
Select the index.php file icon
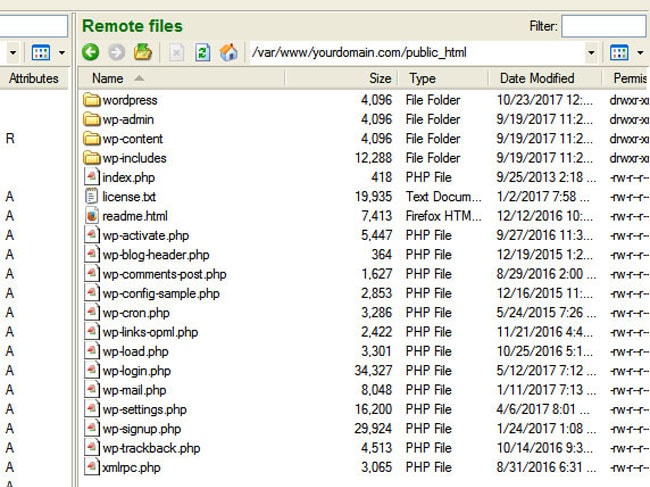pos(92,177)
